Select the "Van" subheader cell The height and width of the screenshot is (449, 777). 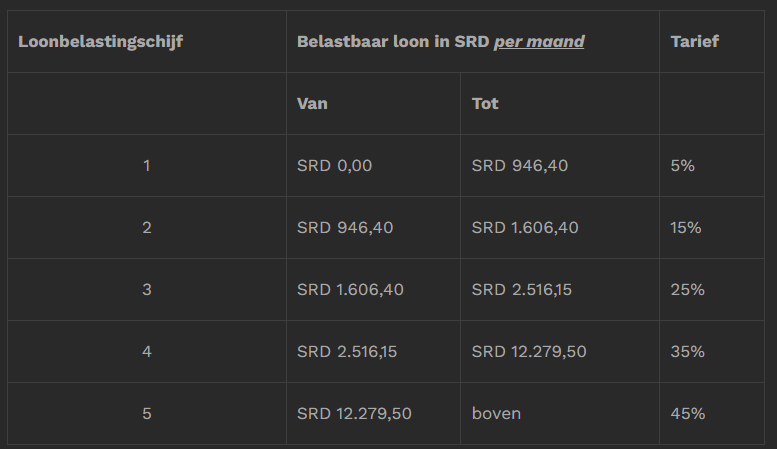(x=312, y=103)
